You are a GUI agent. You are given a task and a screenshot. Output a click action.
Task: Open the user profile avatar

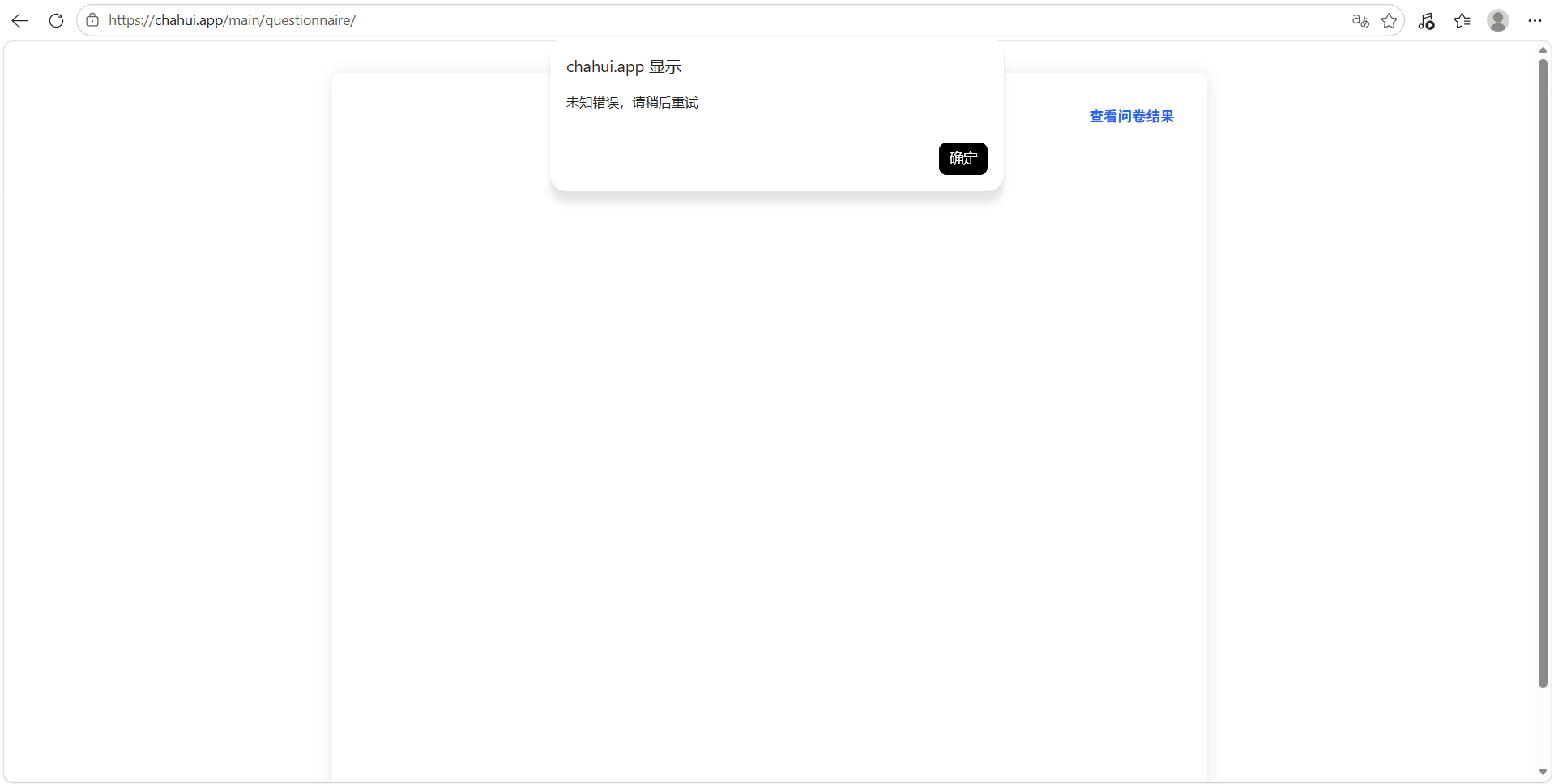[x=1498, y=20]
